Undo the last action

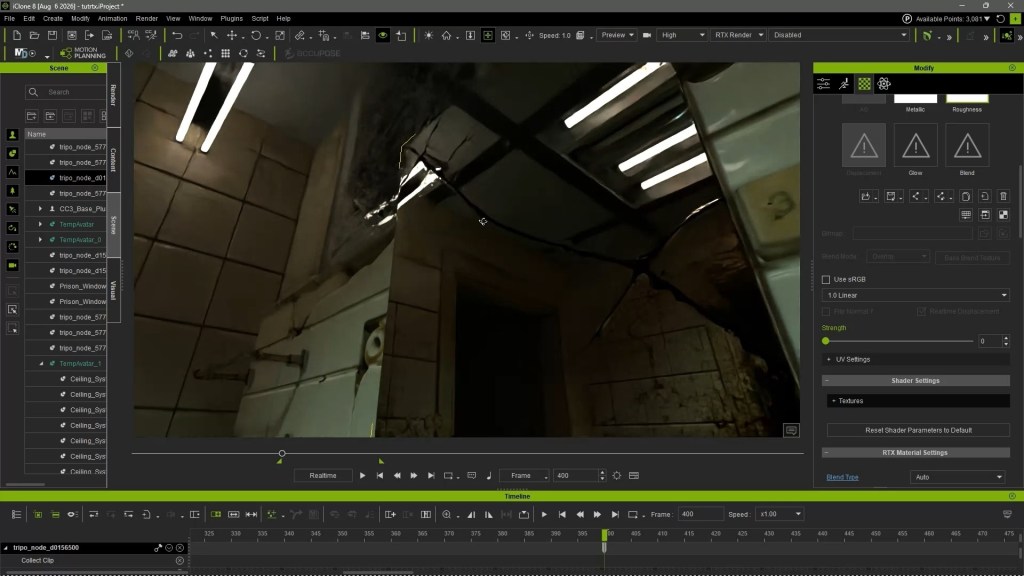click(x=177, y=35)
